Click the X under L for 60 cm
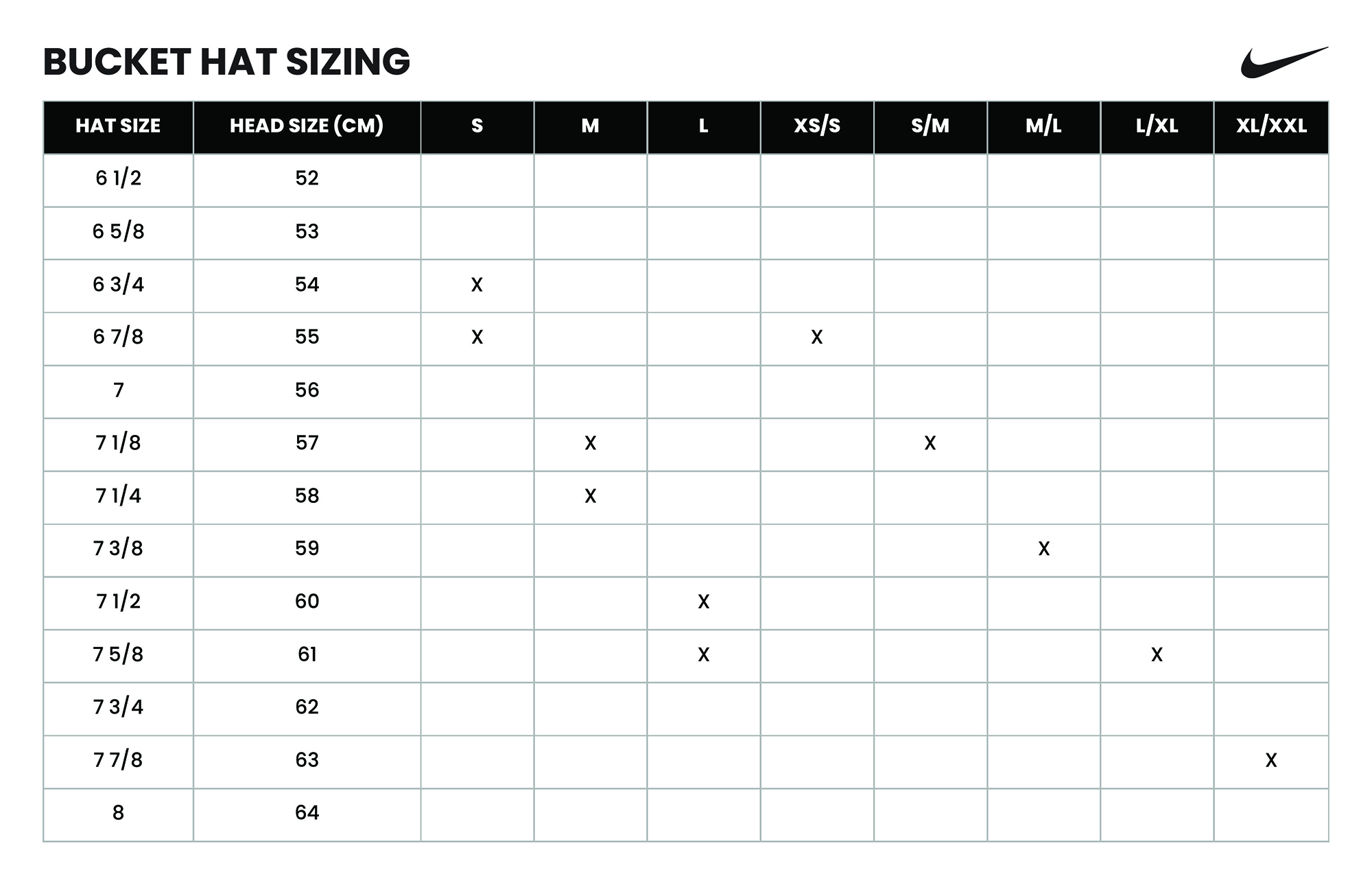This screenshot has width=1372, height=885. pos(703,602)
